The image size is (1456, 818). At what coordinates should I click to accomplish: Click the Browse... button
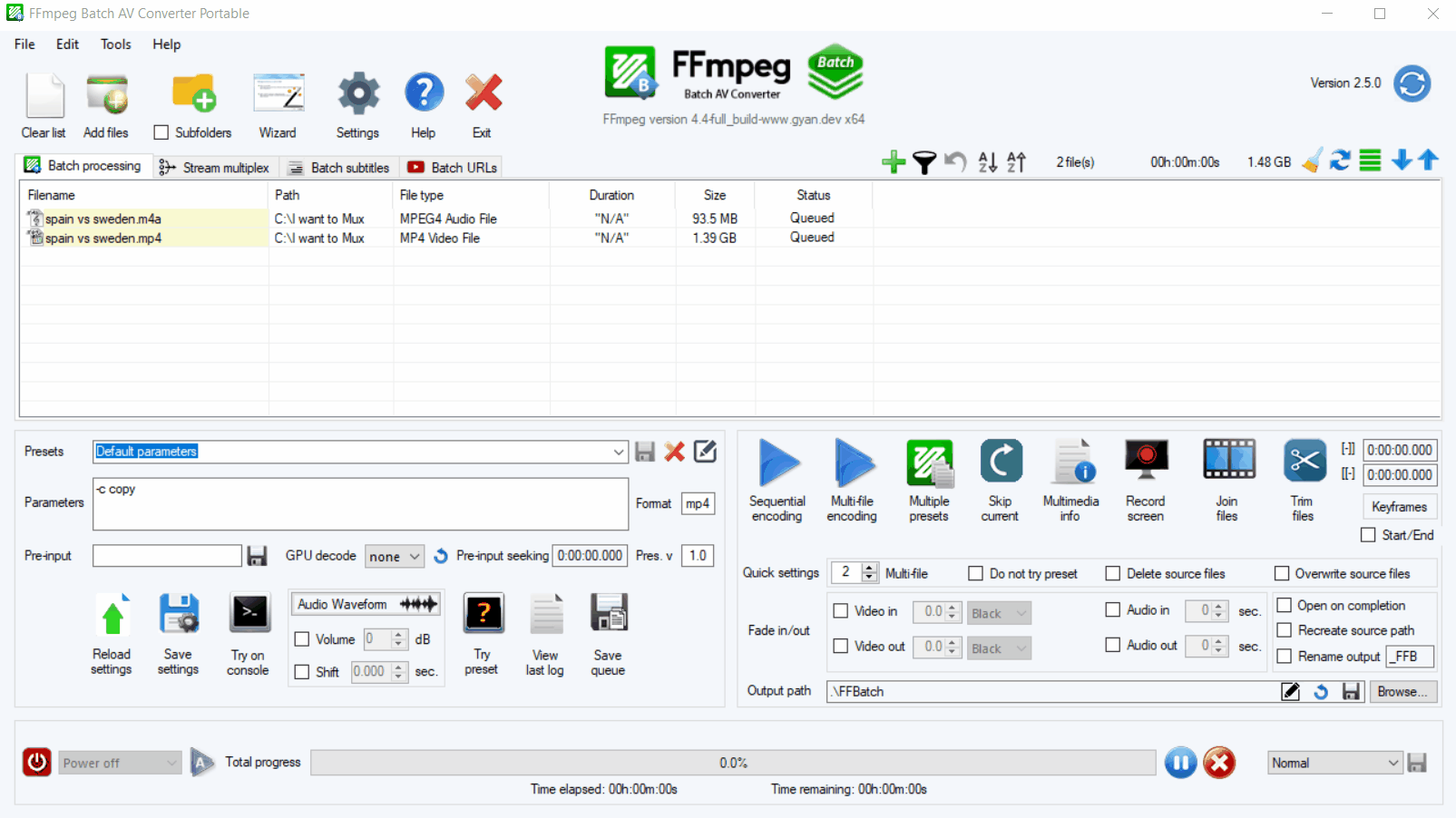click(x=1402, y=692)
